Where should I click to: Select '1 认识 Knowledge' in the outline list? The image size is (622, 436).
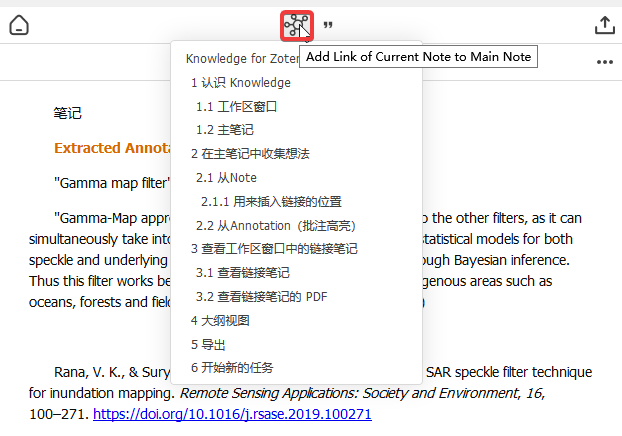(x=240, y=83)
